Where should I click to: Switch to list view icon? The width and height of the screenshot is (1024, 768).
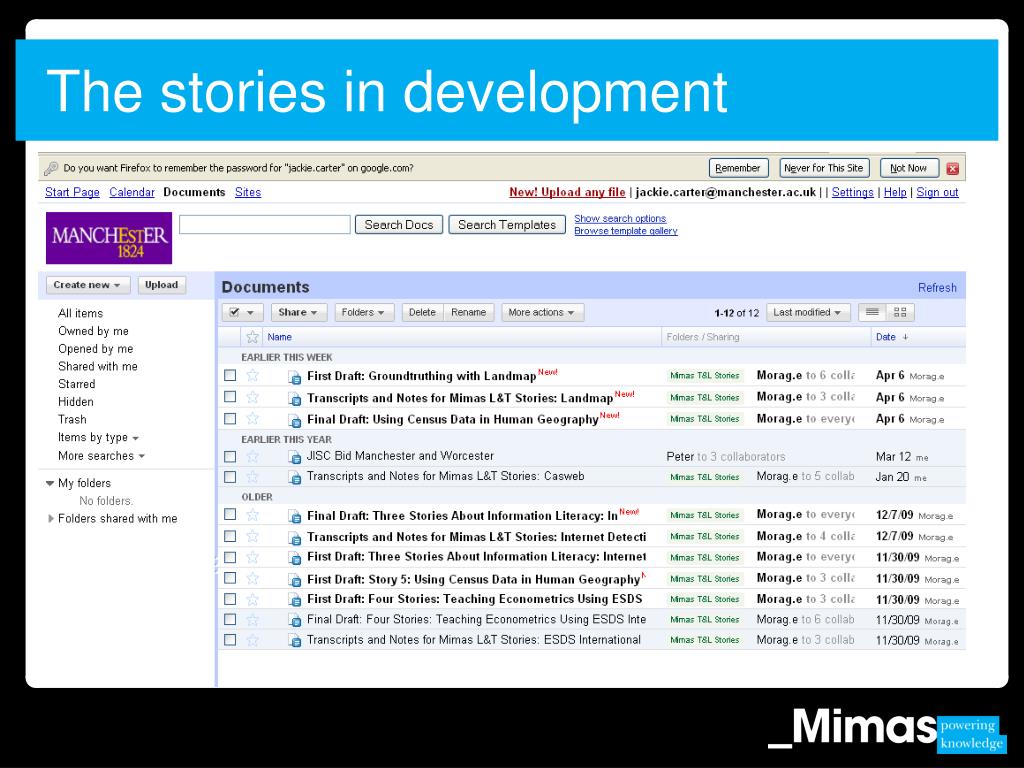(x=872, y=312)
